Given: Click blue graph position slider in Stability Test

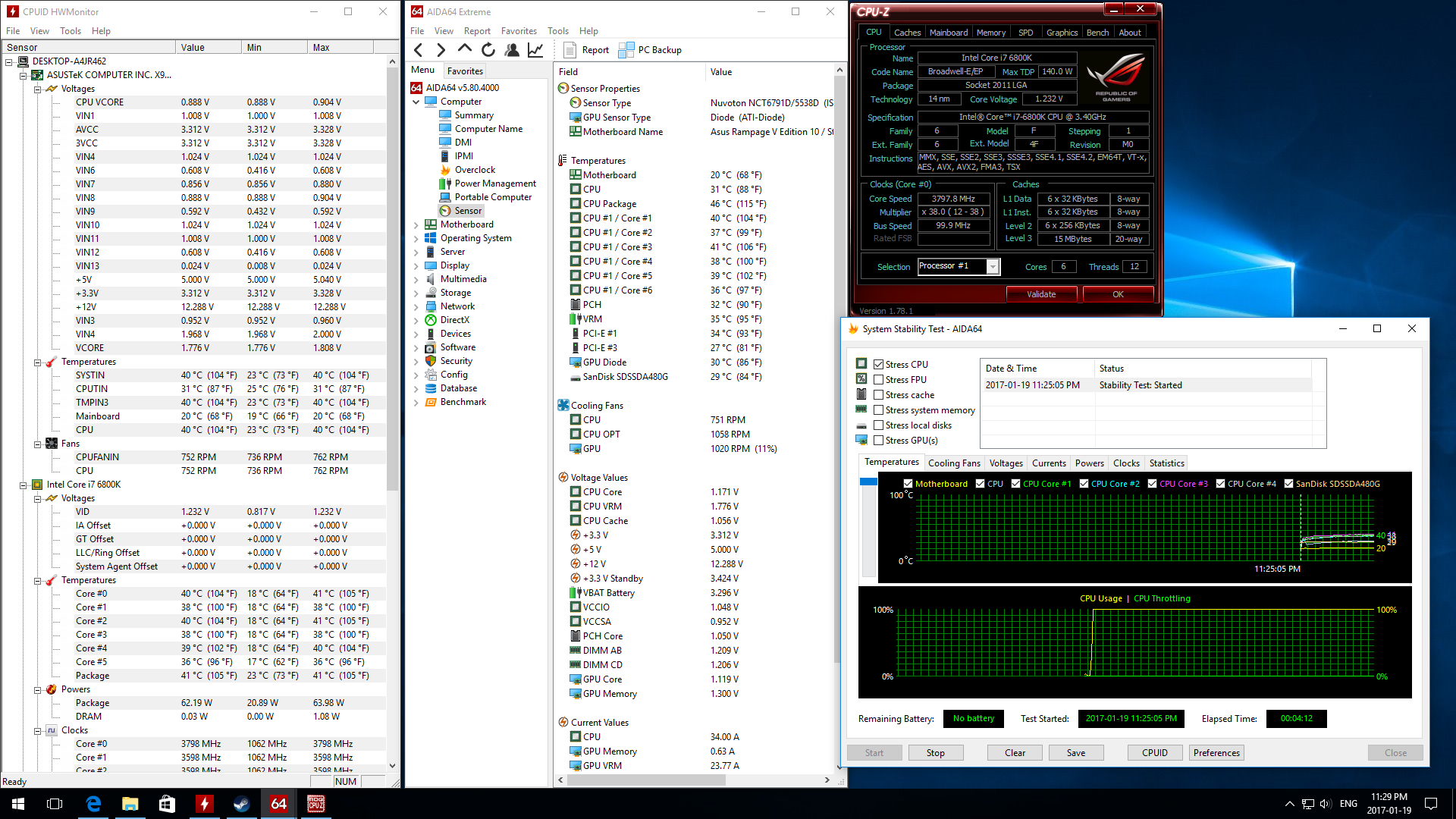Looking at the screenshot, I should tap(868, 482).
